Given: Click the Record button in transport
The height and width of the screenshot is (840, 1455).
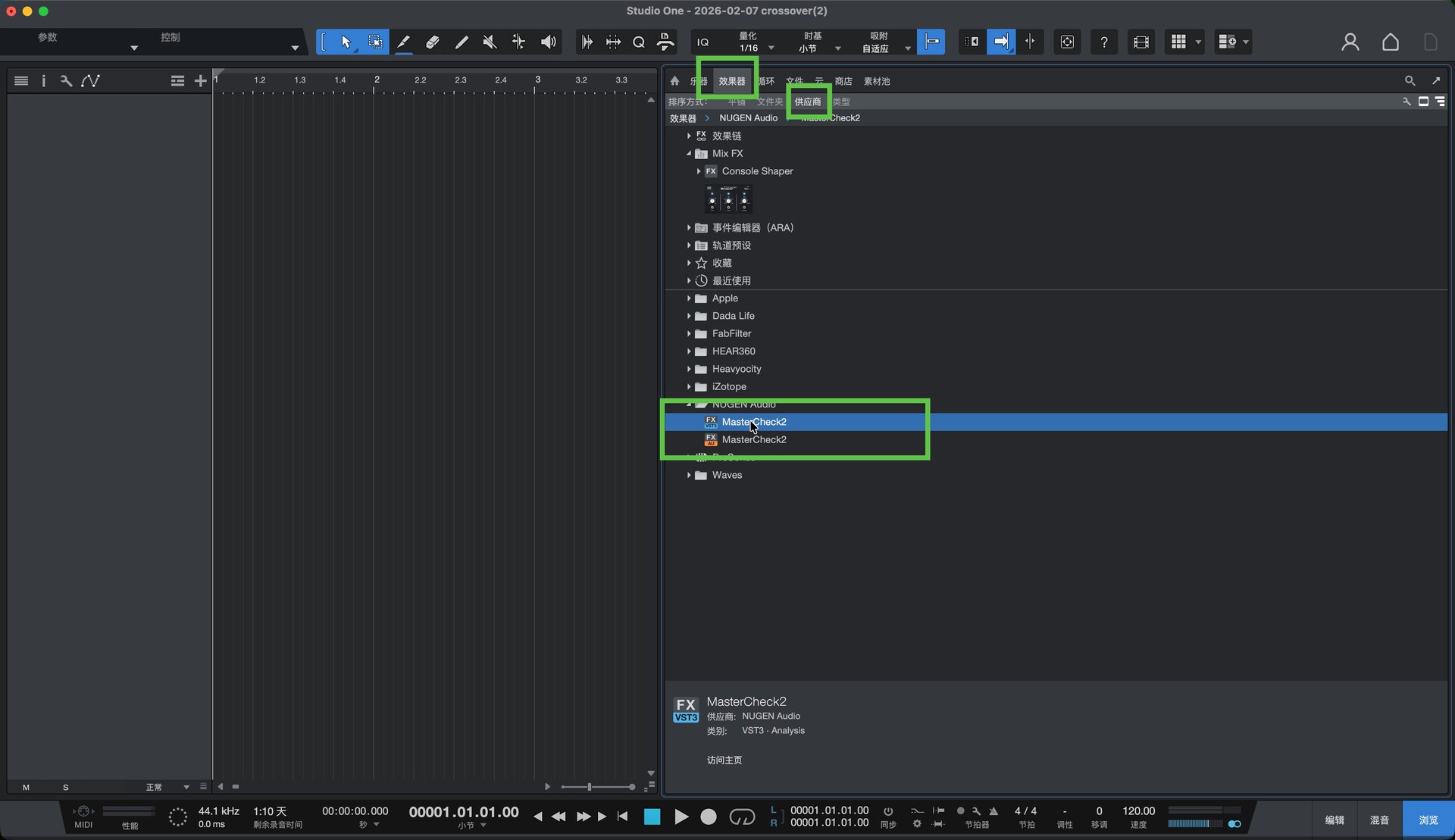Looking at the screenshot, I should (x=708, y=817).
